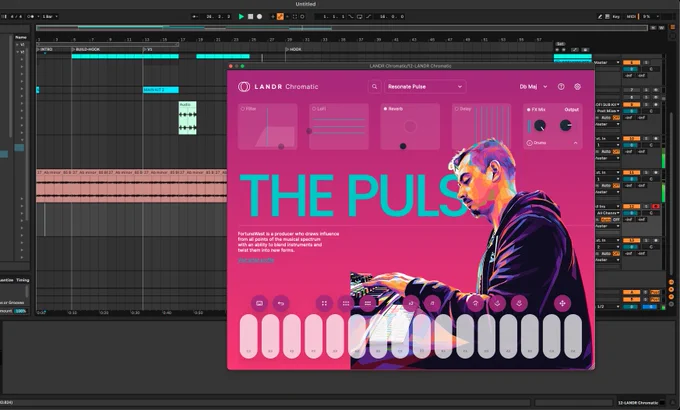Viewport: 680px width, 410px height.
Task: Enable Draw Mode pencil icon in Ableton
Action: (x=600, y=16)
